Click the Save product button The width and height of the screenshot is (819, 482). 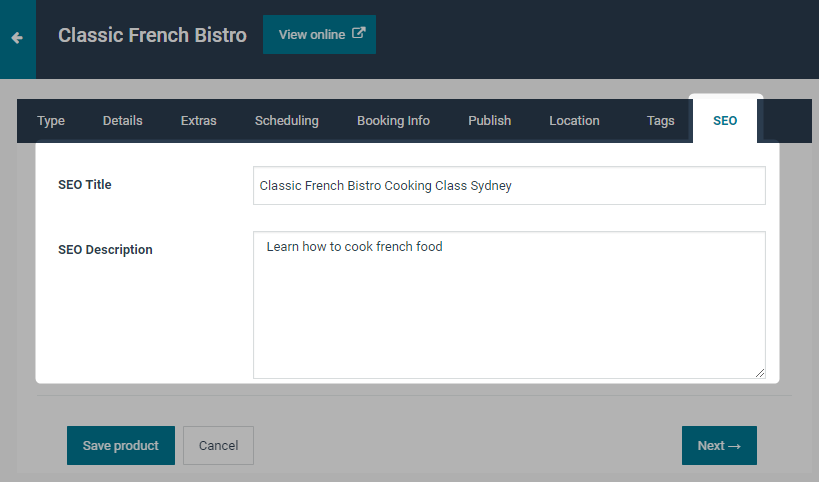pos(121,445)
